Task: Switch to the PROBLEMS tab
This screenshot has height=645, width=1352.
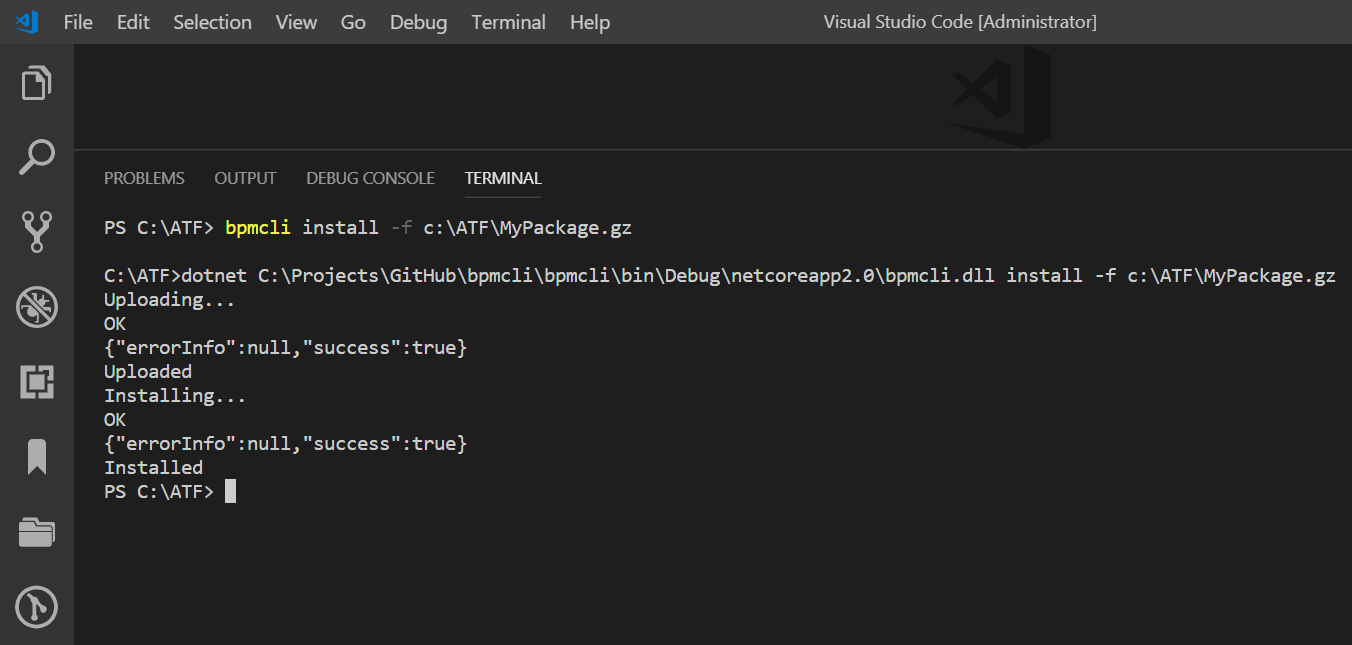Action: coord(144,178)
